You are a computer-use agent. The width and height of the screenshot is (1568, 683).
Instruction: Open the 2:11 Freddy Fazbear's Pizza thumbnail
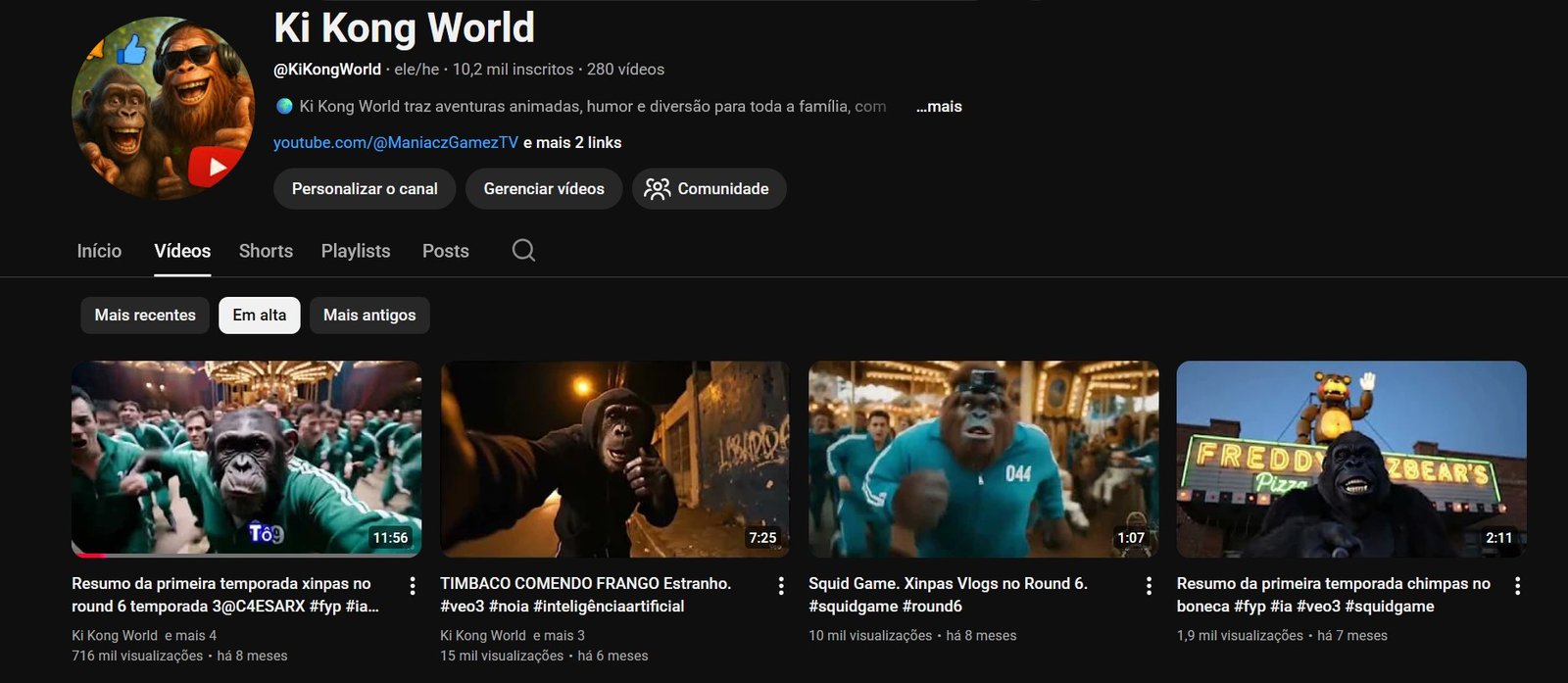pyautogui.click(x=1351, y=459)
